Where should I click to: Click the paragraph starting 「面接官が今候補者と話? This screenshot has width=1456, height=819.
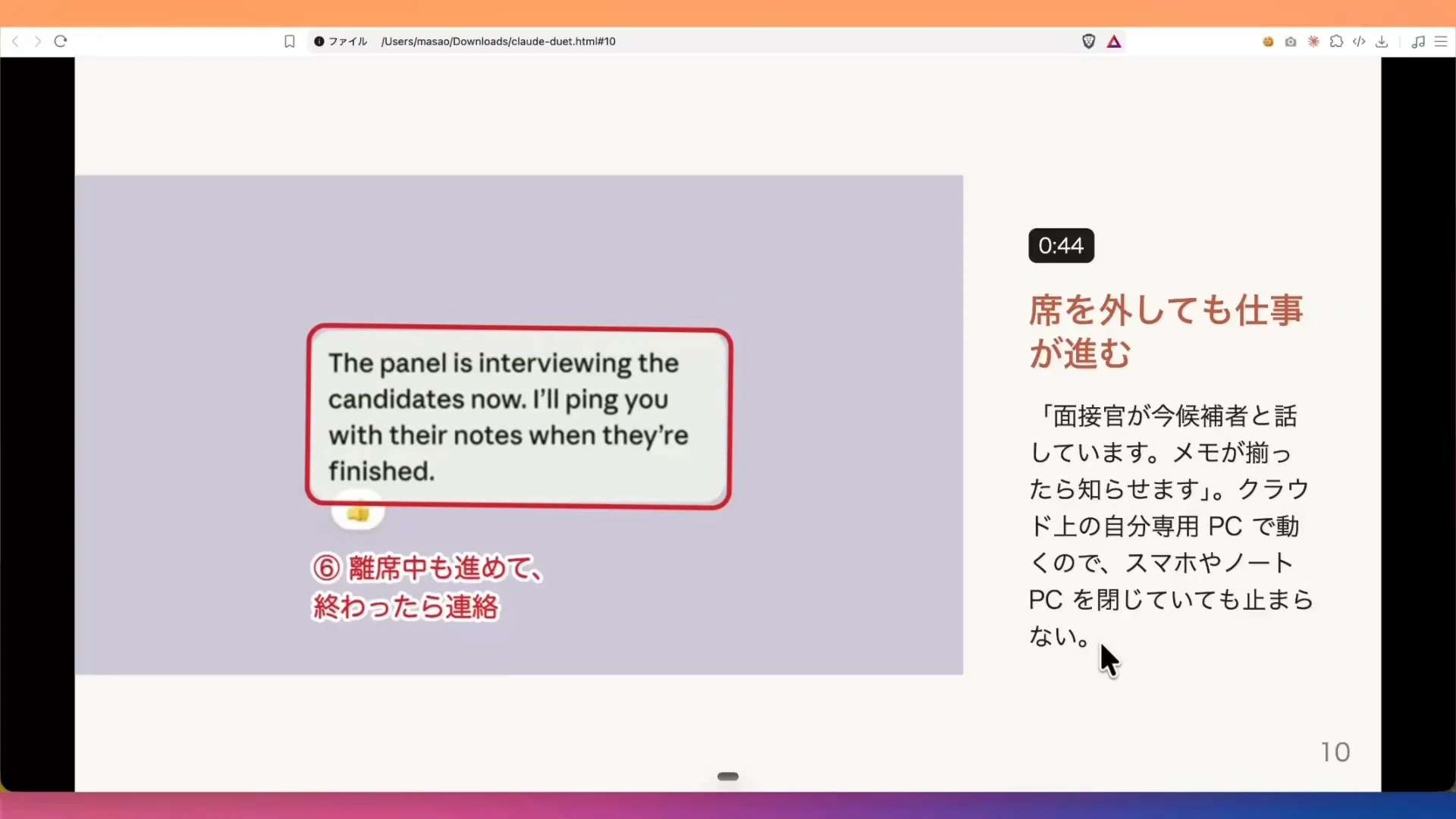[x=1170, y=526]
